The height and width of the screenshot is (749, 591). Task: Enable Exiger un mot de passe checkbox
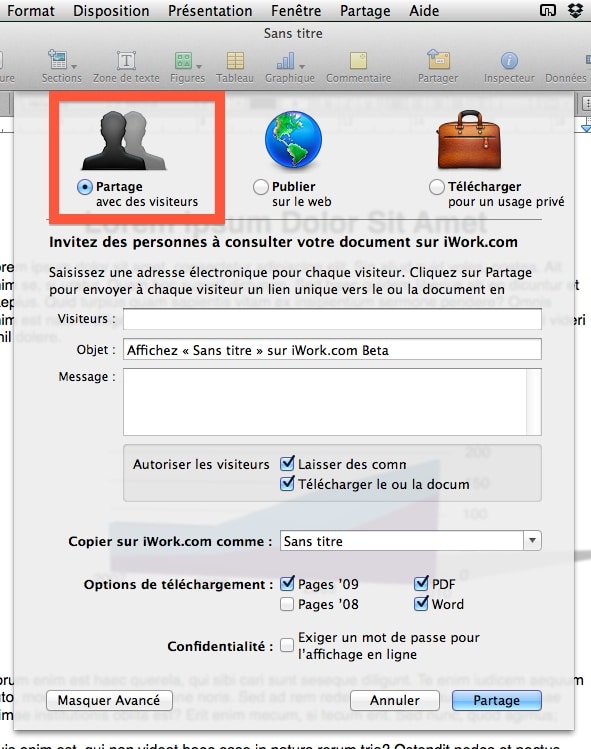pyautogui.click(x=287, y=645)
